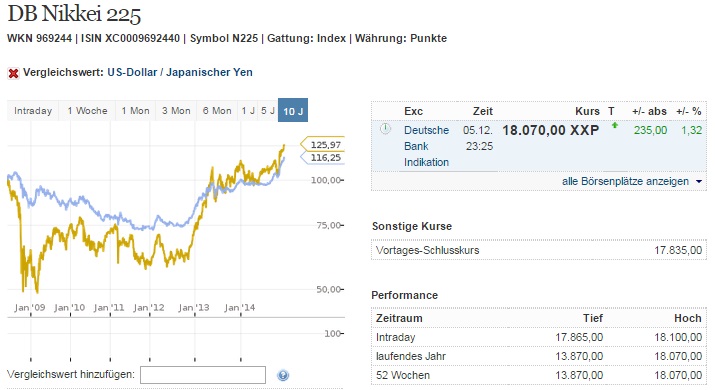Click the 23:25 time value
This screenshot has height=390, width=715.
point(479,146)
